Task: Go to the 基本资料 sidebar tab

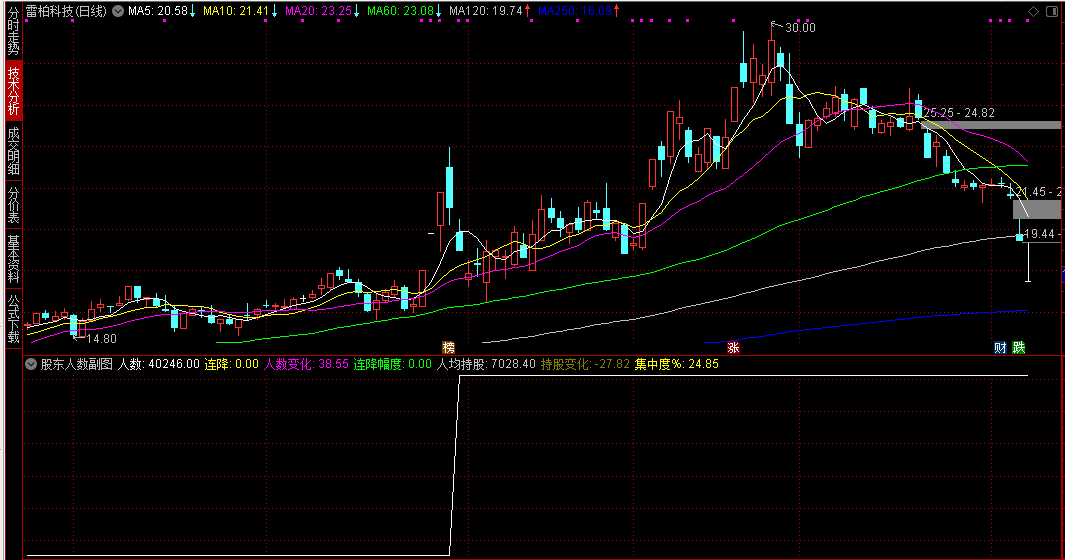Action: [13, 259]
